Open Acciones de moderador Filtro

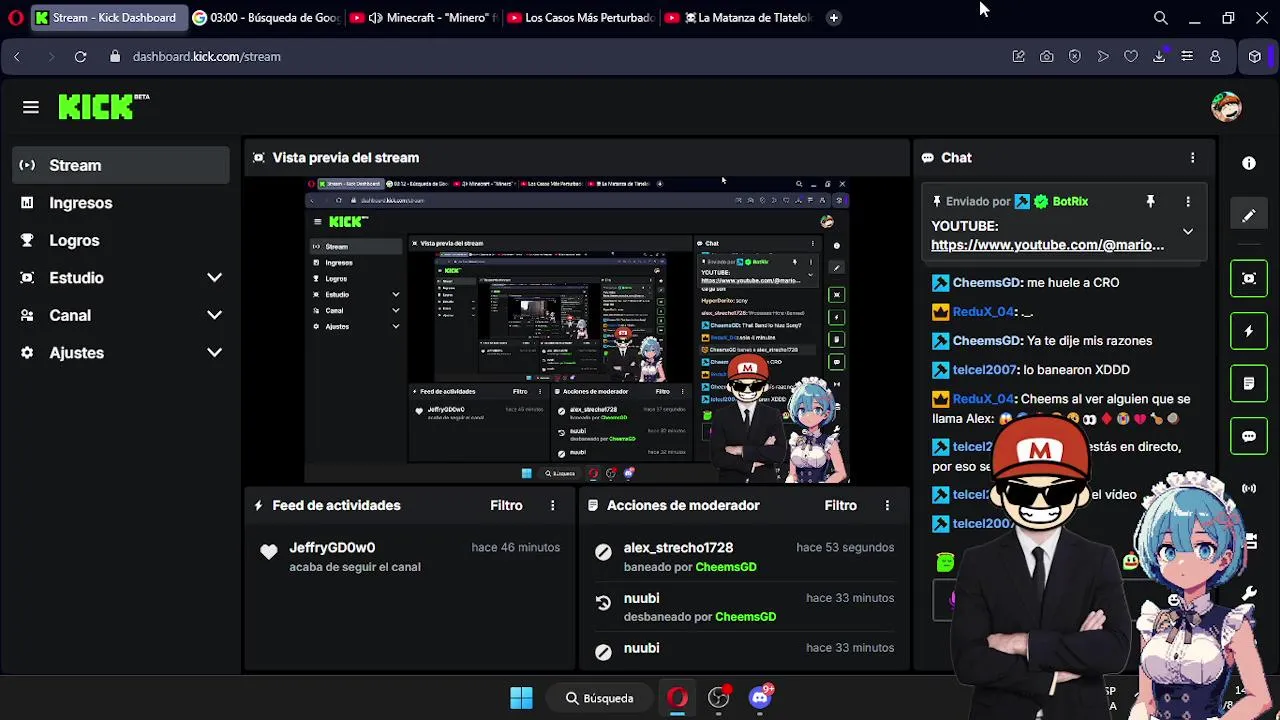tap(841, 506)
